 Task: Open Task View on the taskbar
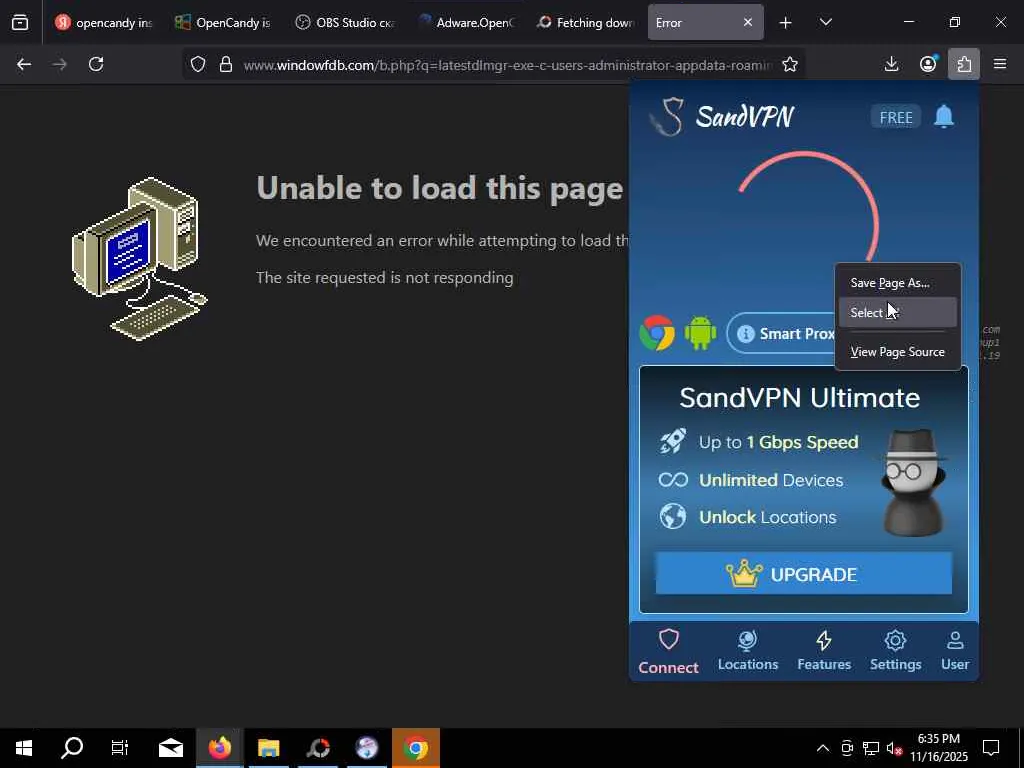pyautogui.click(x=120, y=748)
